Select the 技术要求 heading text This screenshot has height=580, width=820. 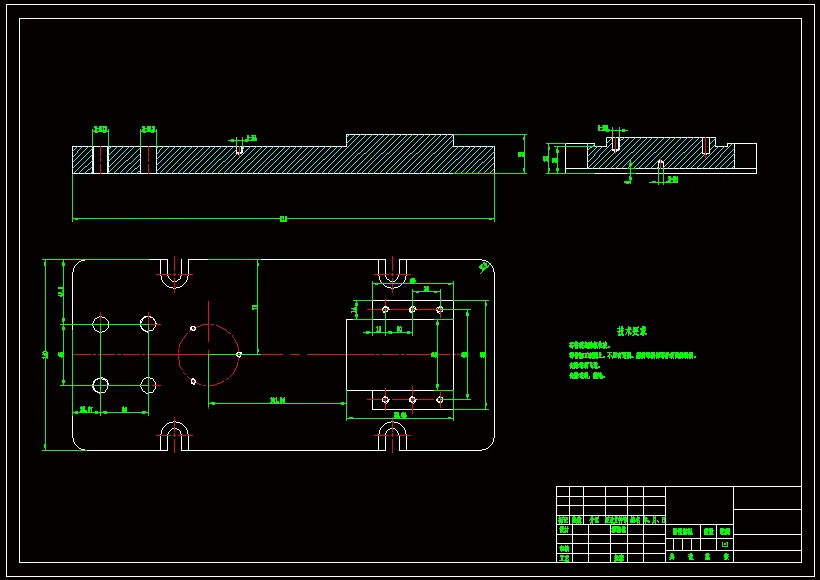point(632,331)
